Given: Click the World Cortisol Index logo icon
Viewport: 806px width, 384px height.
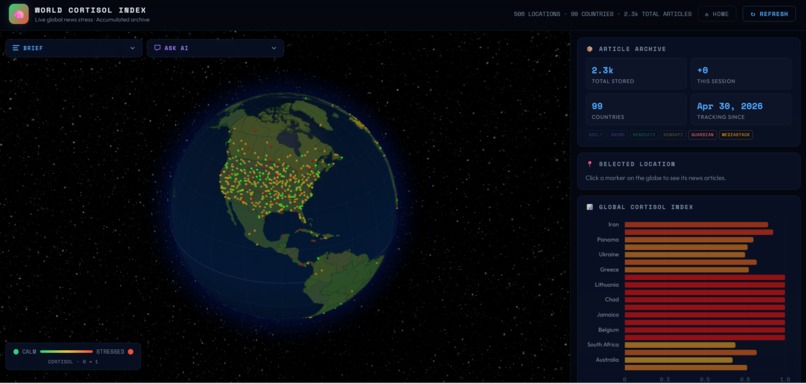Looking at the screenshot, I should [19, 14].
